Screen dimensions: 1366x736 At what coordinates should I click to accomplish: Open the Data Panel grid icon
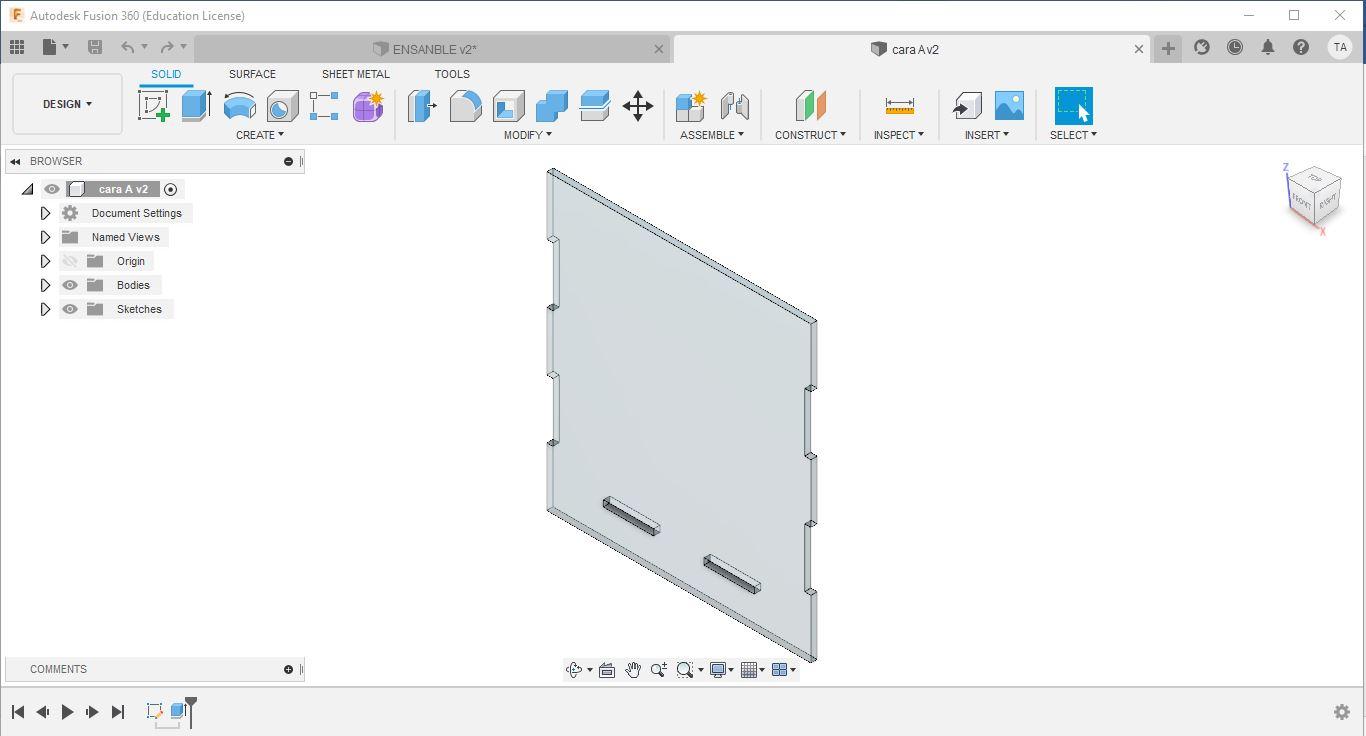(17, 47)
